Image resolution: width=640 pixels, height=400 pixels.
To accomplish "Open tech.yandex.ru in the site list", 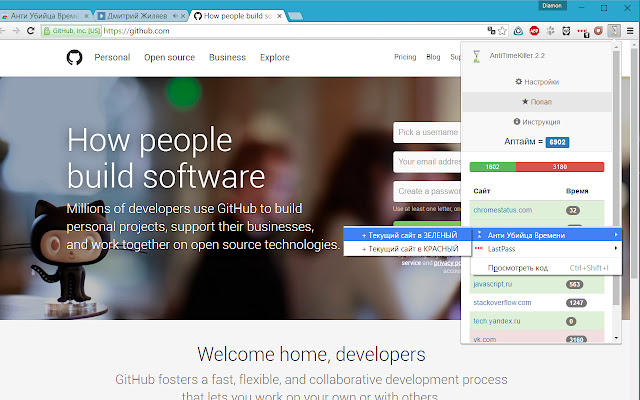I will click(497, 321).
